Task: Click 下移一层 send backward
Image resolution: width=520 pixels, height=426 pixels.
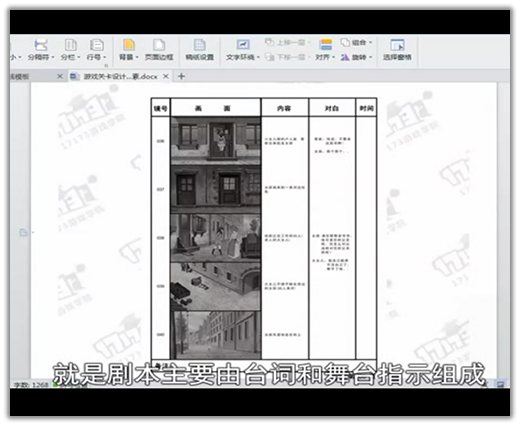Action: (x=287, y=57)
